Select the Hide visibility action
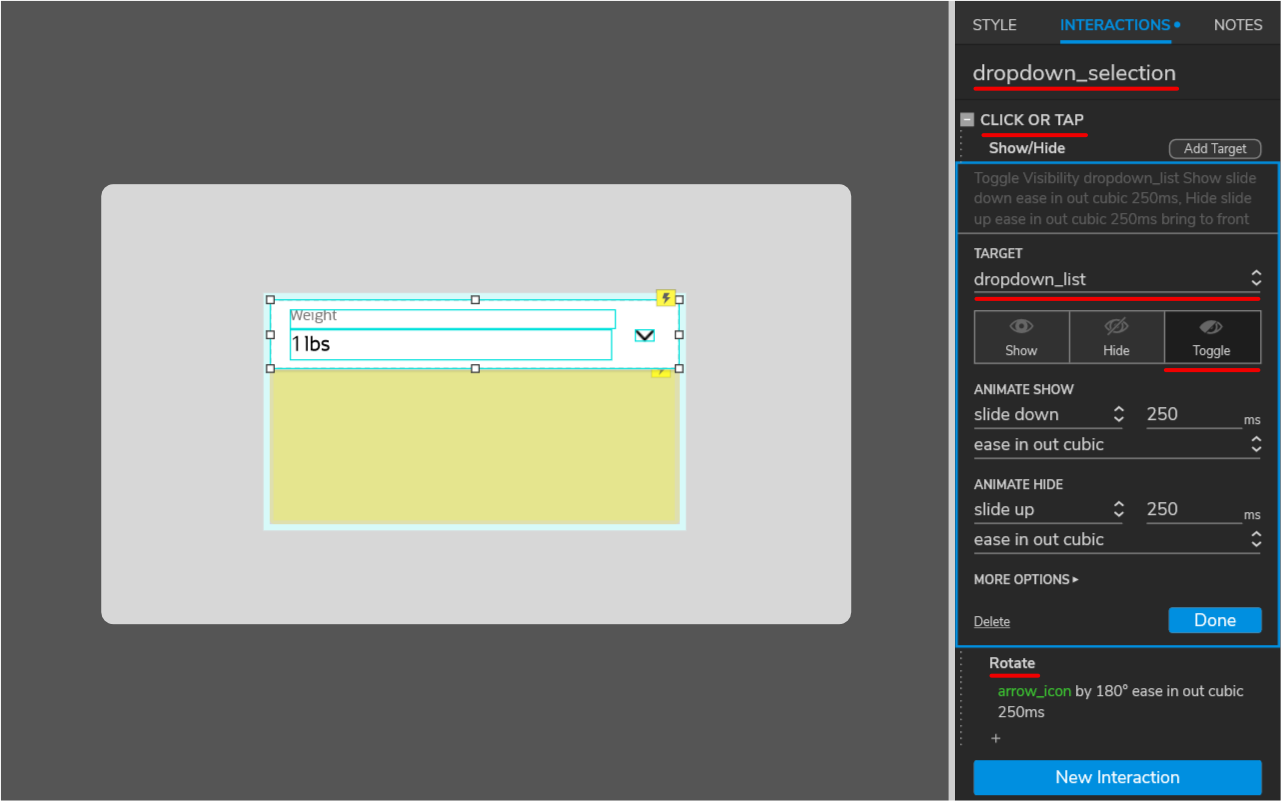This screenshot has height=801, width=1281. point(1116,337)
